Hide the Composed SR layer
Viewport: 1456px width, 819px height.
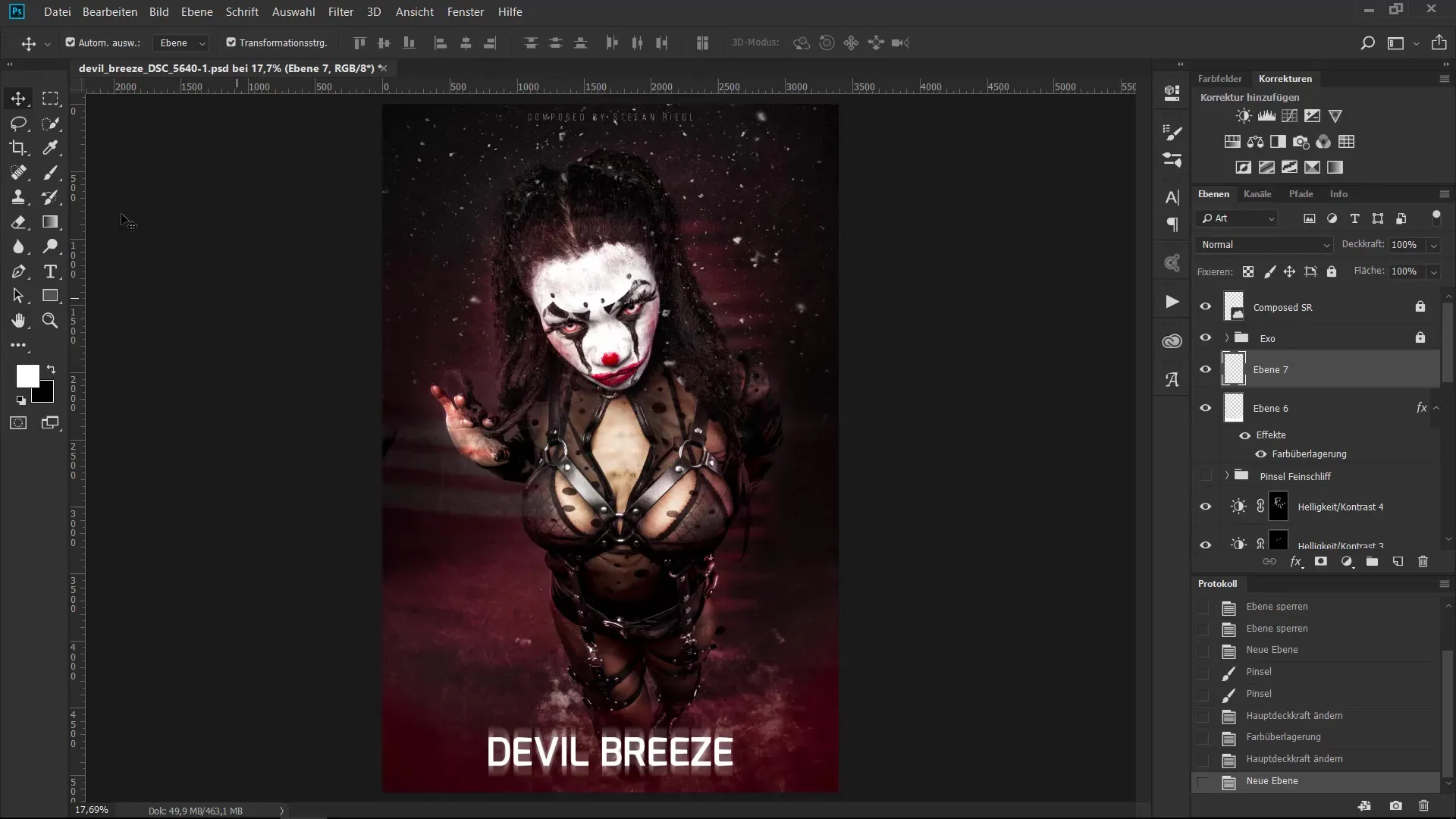(1205, 307)
